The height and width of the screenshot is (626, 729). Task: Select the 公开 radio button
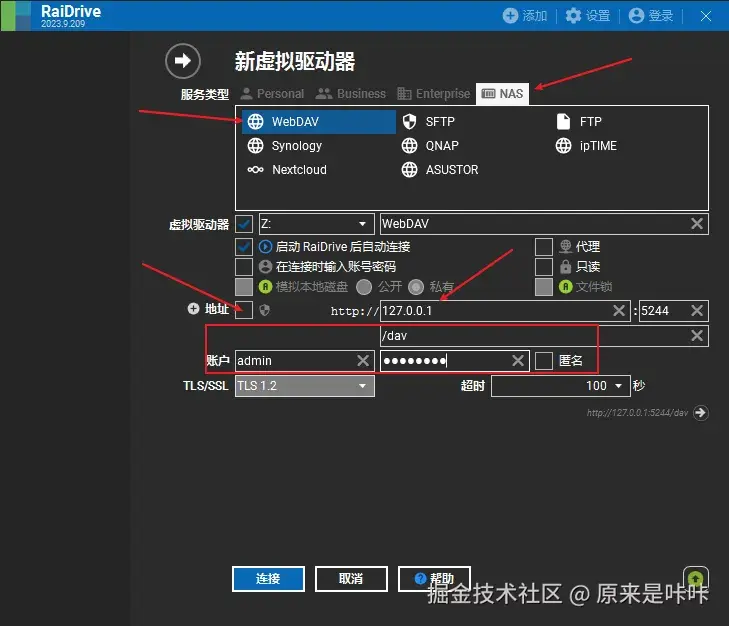(x=364, y=287)
